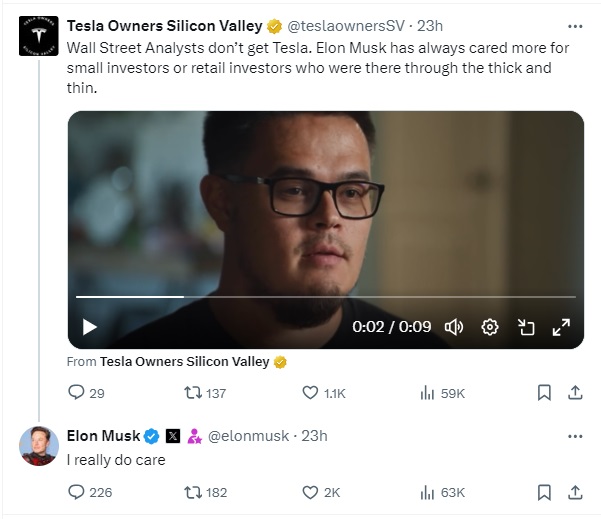601x519 pixels.
Task: Click Elon Musk's profile avatar
Action: pos(40,445)
